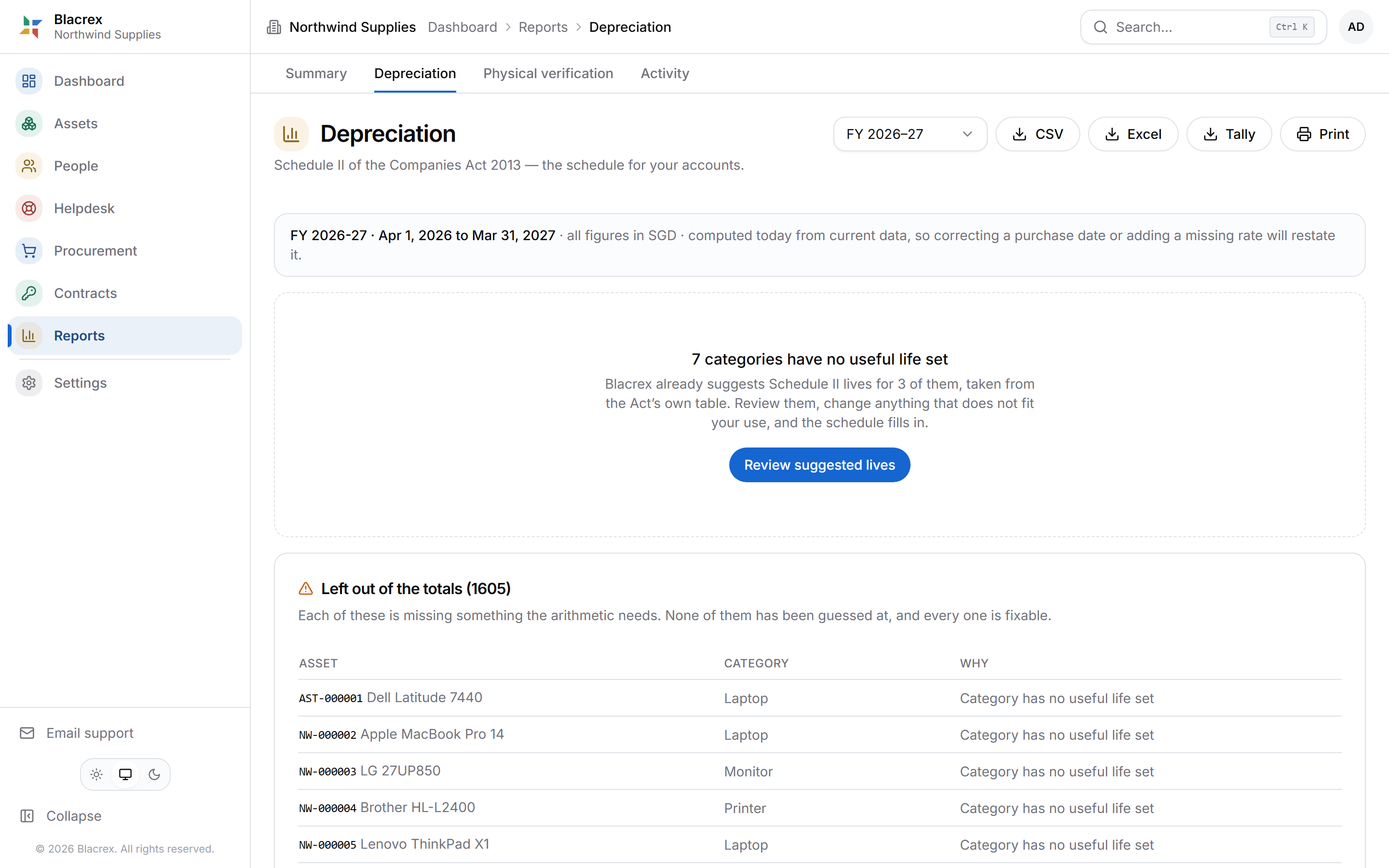
Task: Switch to light theme sun toggle
Action: pos(96,774)
